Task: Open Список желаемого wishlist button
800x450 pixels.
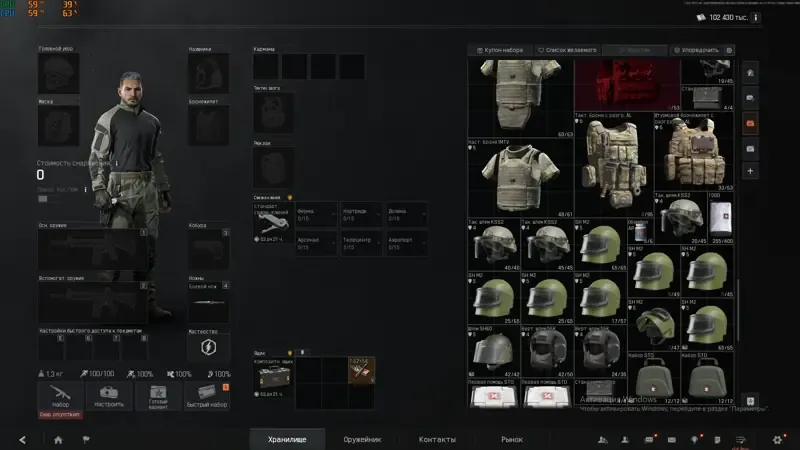Action: (567, 50)
